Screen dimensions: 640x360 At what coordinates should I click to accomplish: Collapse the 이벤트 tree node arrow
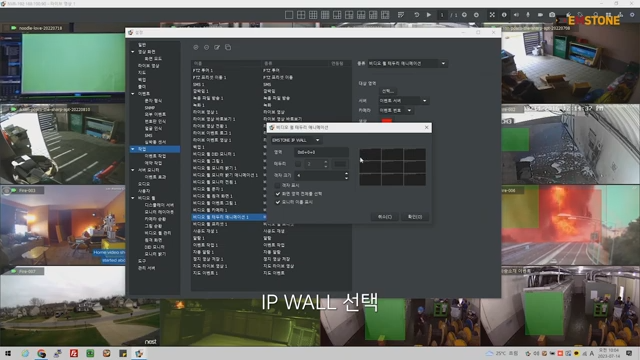point(133,93)
